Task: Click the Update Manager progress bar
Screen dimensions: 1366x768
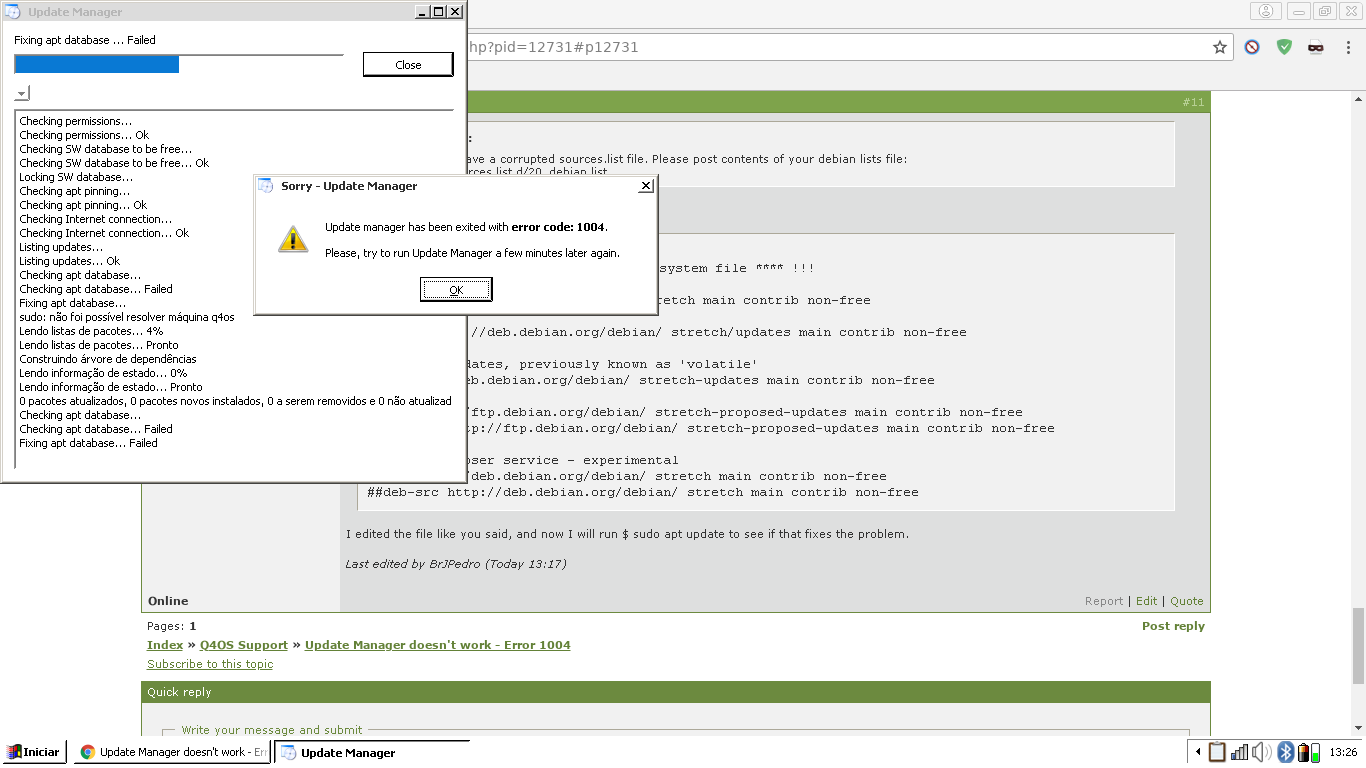Action: [178, 64]
